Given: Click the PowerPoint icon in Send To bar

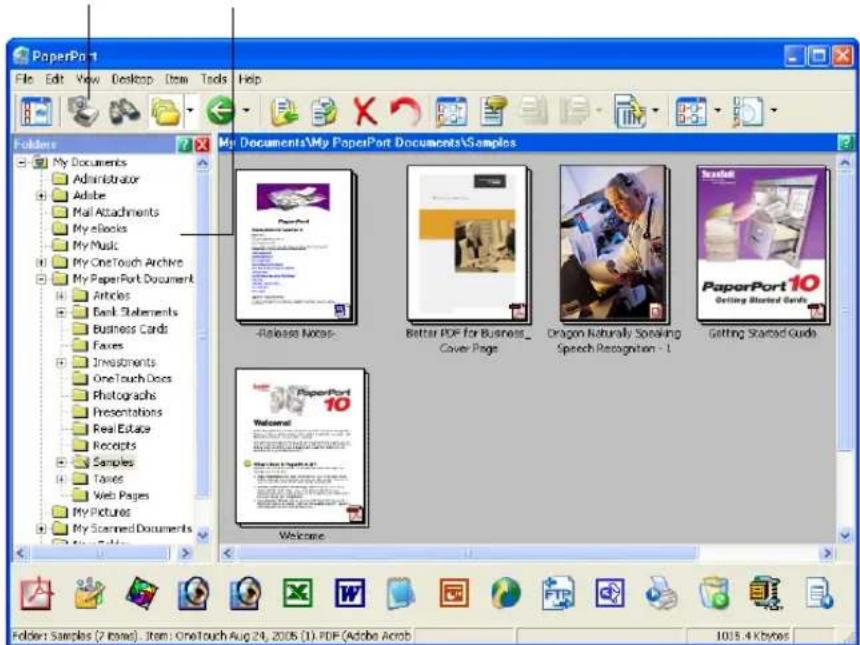Looking at the screenshot, I should click(454, 594).
